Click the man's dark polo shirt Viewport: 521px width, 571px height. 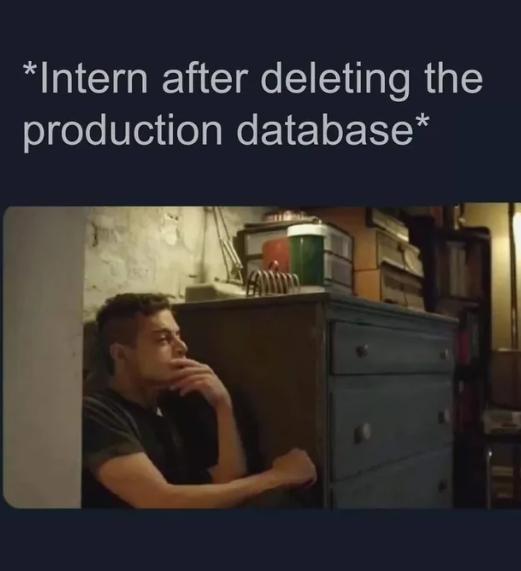pos(146,437)
